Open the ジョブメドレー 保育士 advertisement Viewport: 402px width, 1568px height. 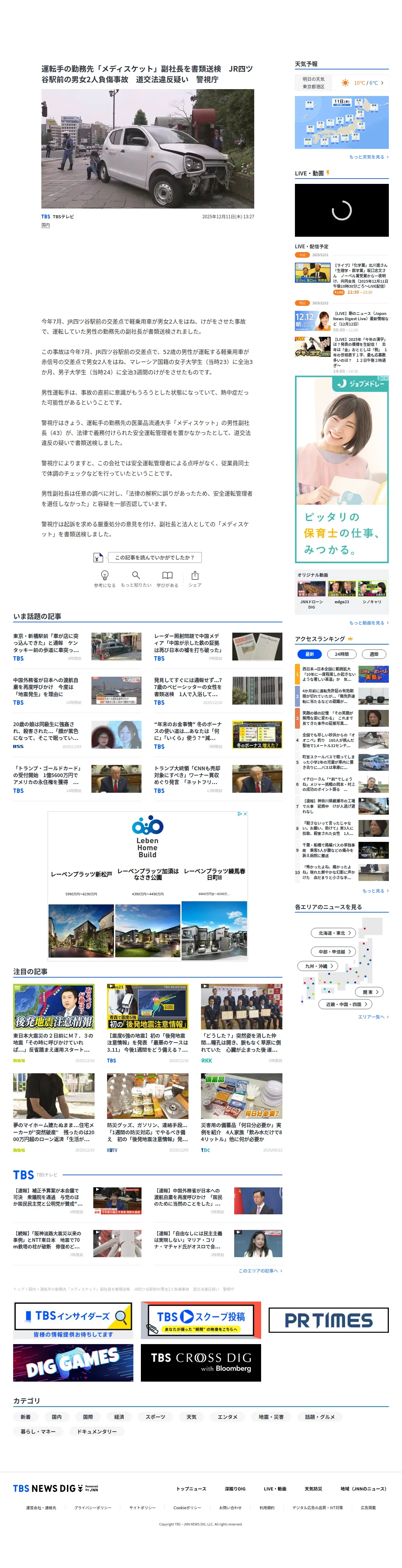342,469
